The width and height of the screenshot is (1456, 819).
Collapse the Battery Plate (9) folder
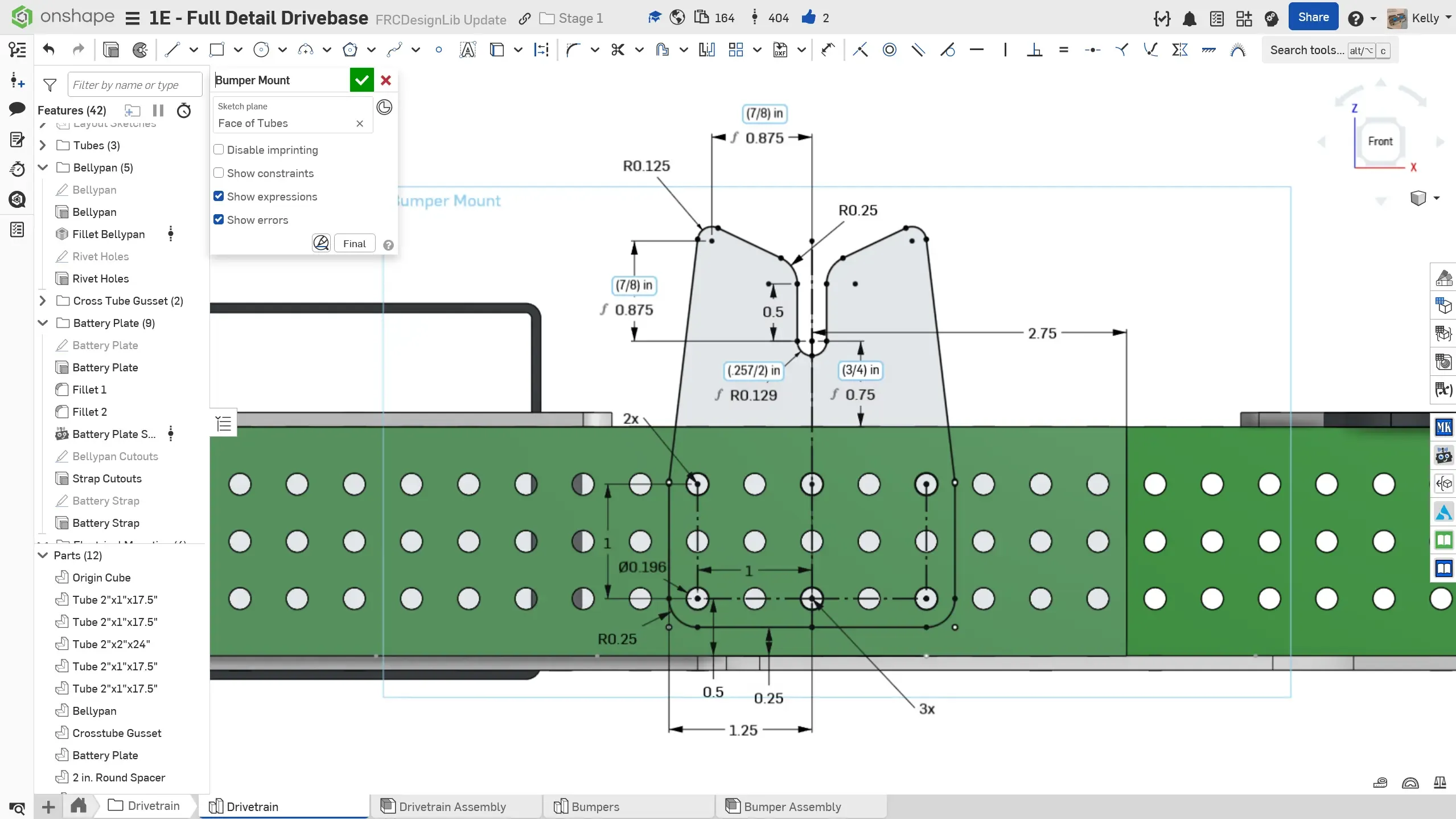[x=43, y=323]
